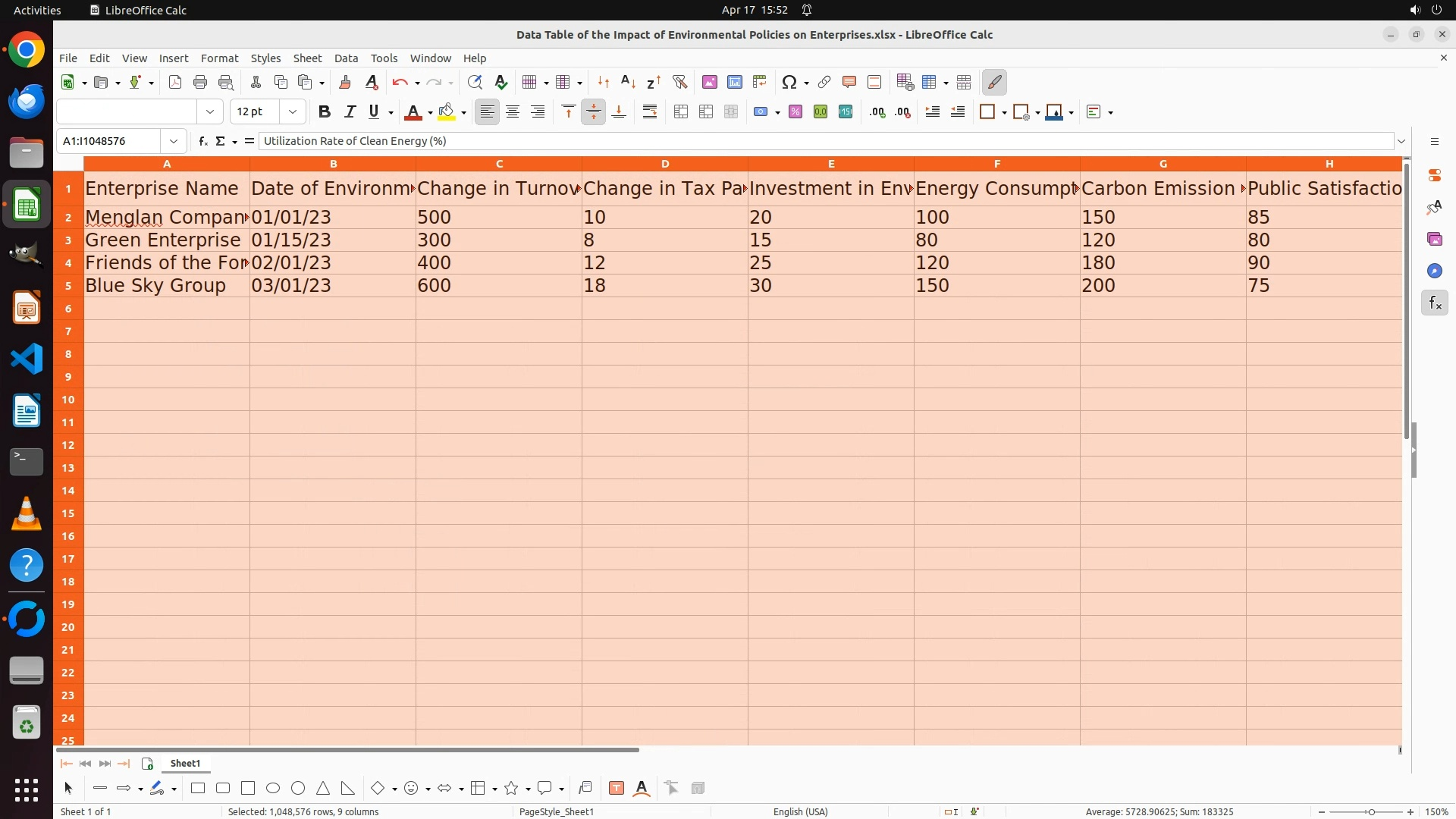1456x819 pixels.
Task: Expand the formula bar input line
Action: [1401, 141]
